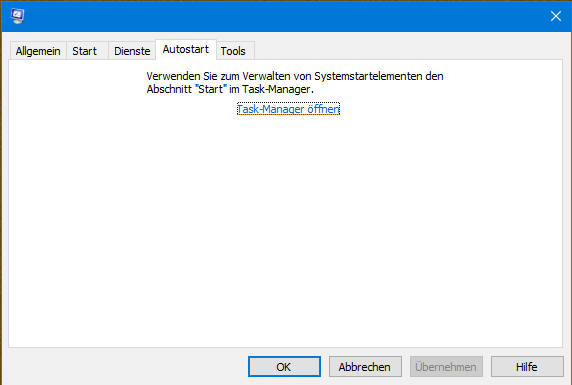Close the dialog with the X button

[x=556, y=16]
